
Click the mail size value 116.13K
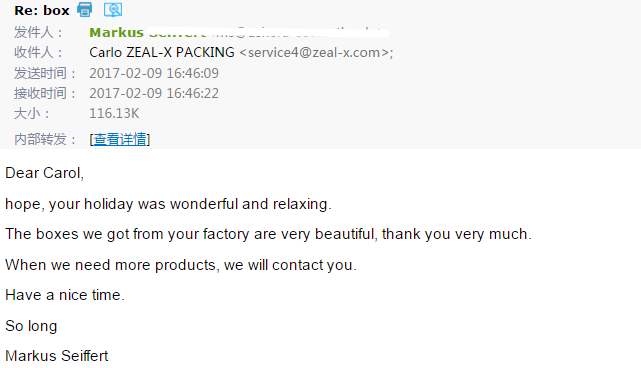point(114,113)
